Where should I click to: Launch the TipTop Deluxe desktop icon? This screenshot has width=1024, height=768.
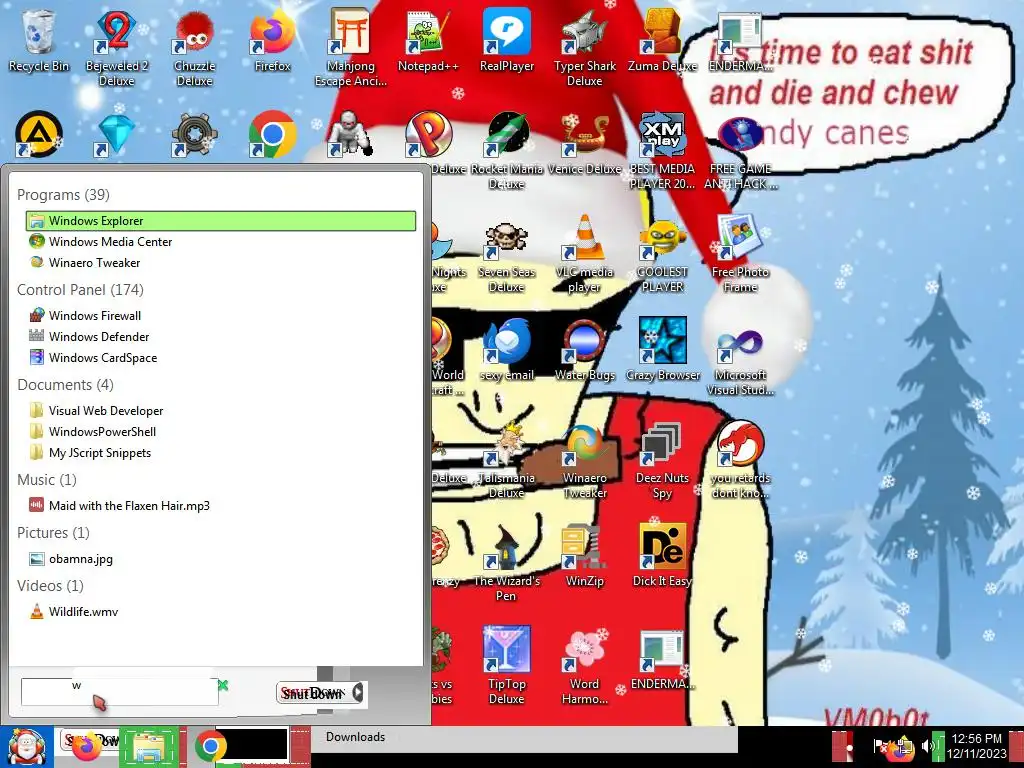point(507,666)
